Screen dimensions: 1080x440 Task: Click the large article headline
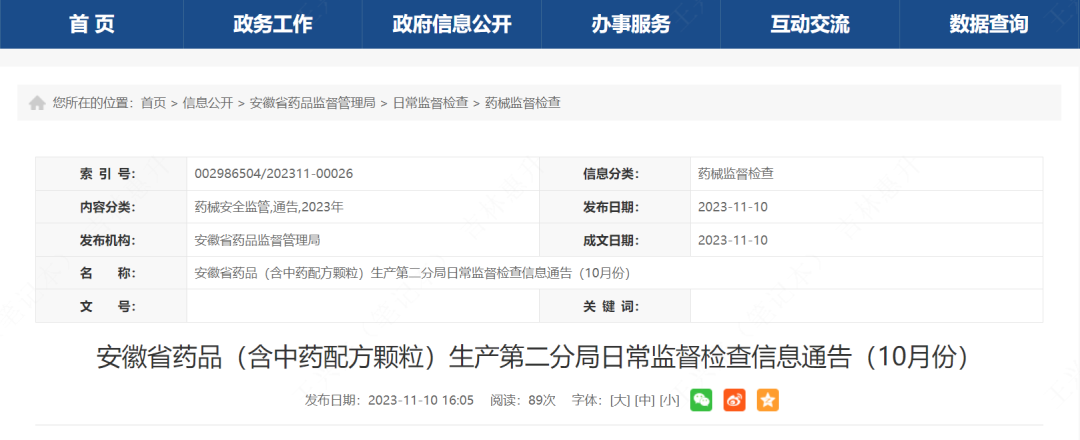pos(534,358)
